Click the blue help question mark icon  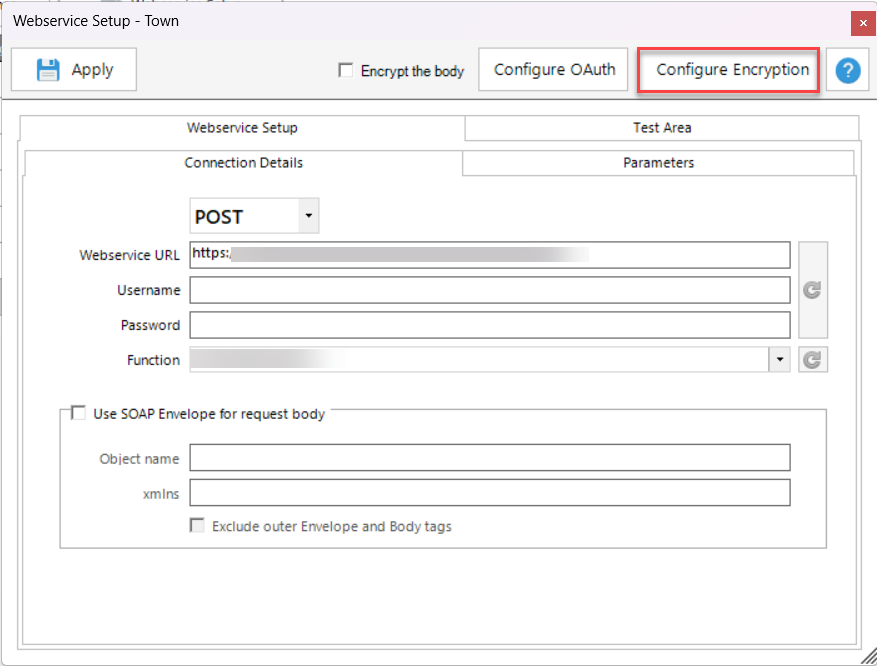[x=848, y=70]
